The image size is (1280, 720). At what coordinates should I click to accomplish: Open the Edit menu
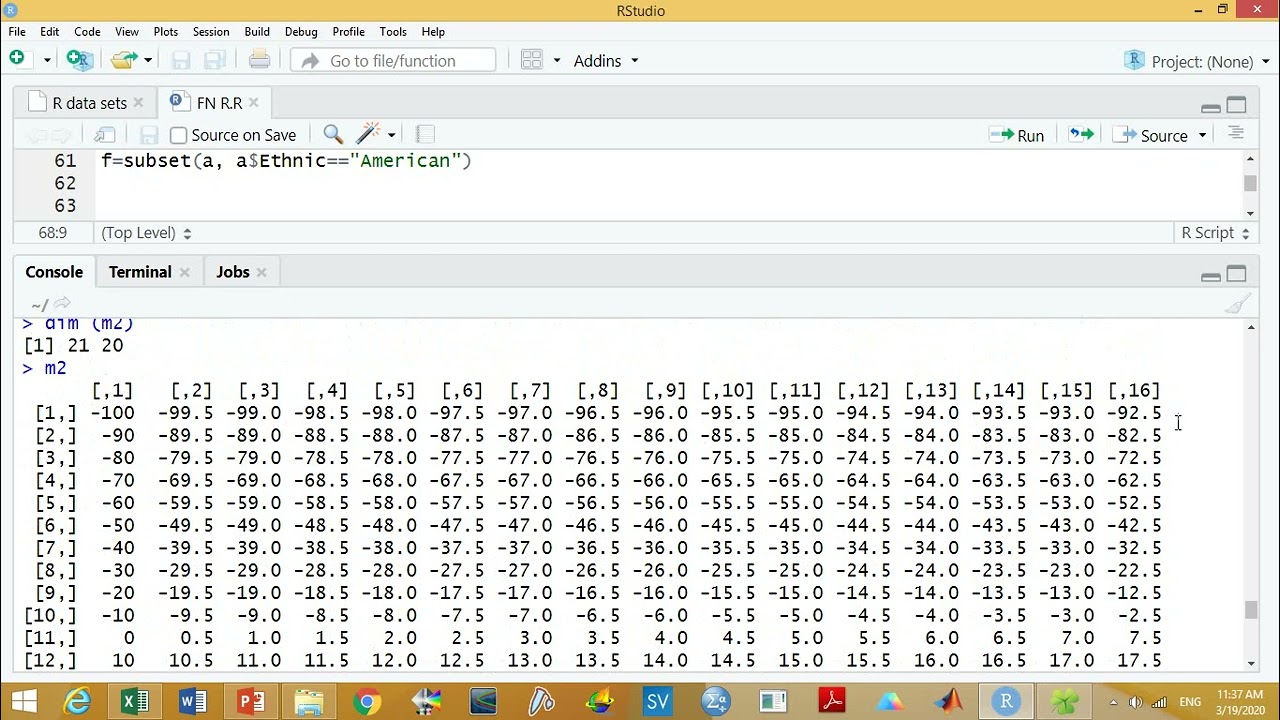(49, 32)
